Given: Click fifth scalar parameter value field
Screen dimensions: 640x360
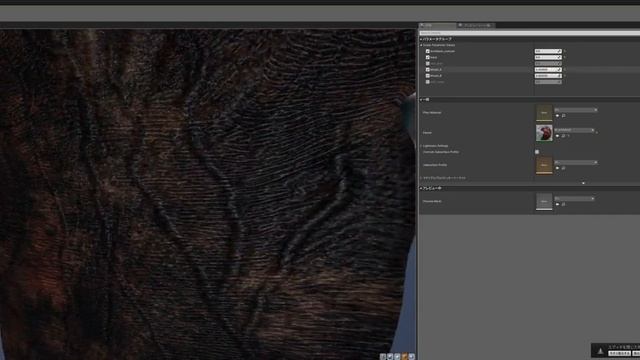Looking at the screenshot, I should point(548,76).
